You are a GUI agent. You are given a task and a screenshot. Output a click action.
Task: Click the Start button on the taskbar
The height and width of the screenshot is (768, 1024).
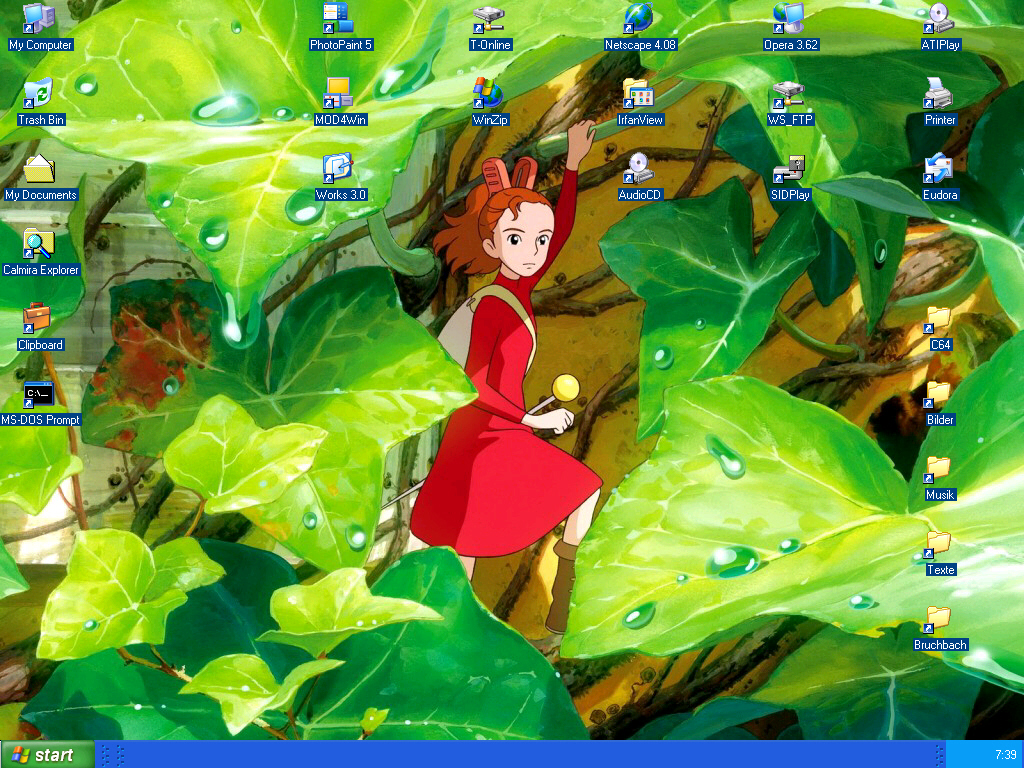click(x=47, y=754)
